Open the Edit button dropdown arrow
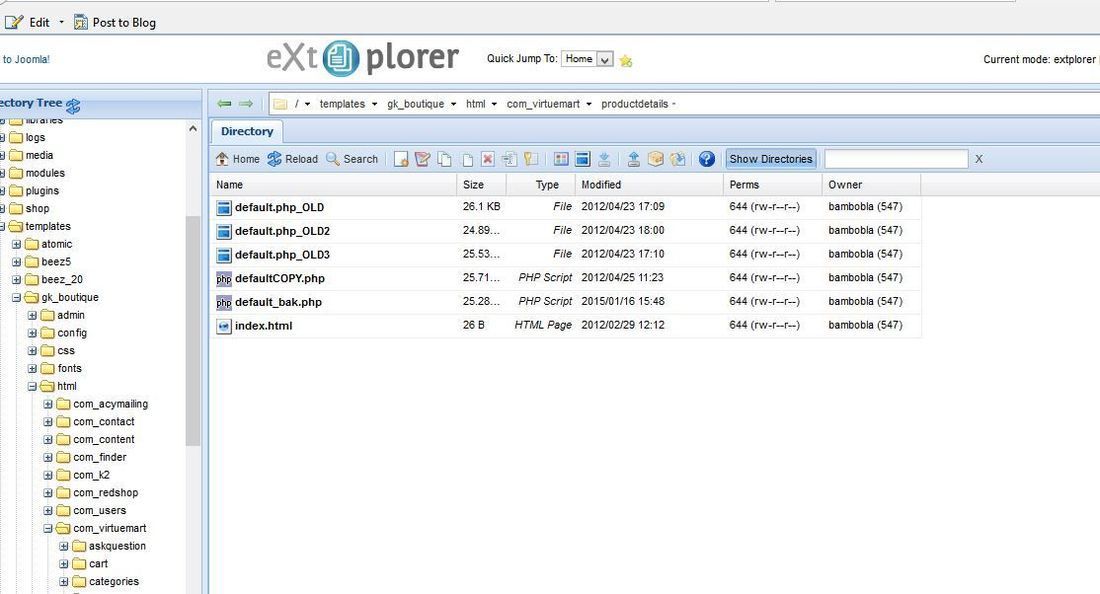Screen dimensions: 1100x594 coord(61,22)
